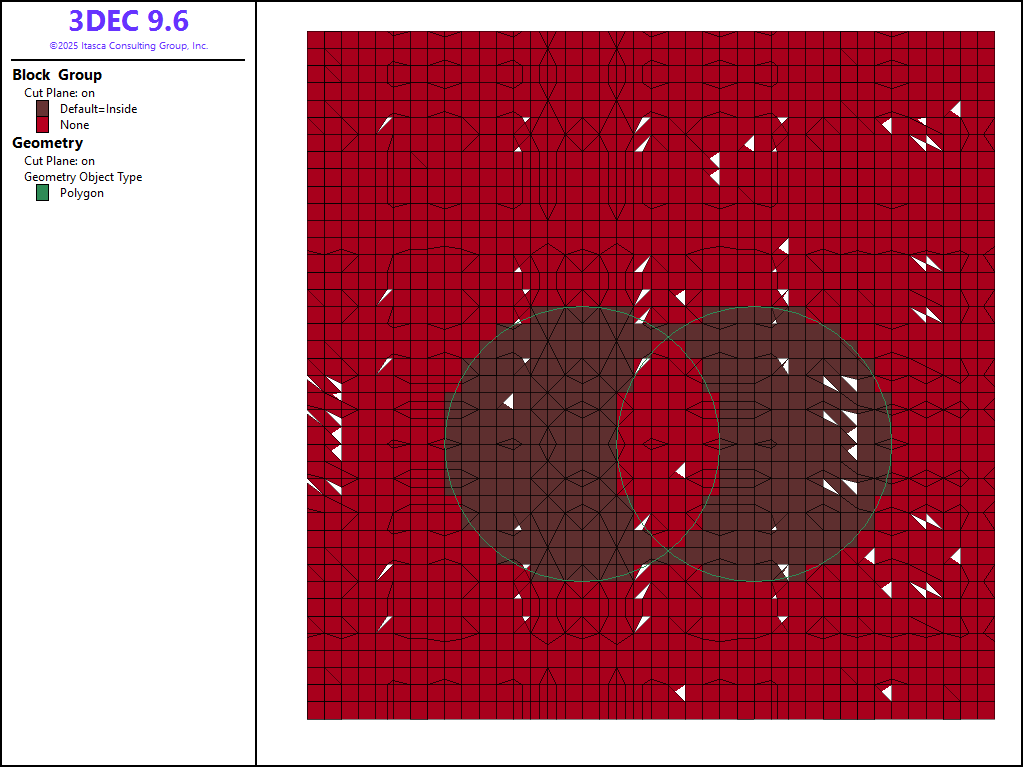The height and width of the screenshot is (768, 1024).
Task: Click the green Polygon legend swatch
Action: [43, 193]
